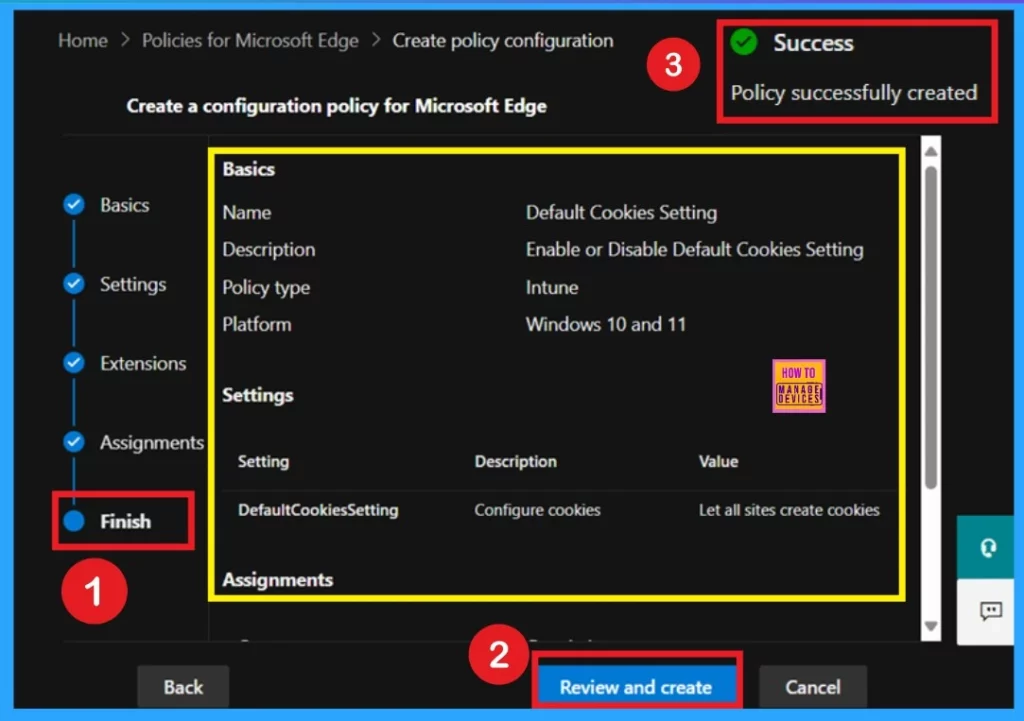Image resolution: width=1024 pixels, height=721 pixels.
Task: Click the Settings step checkmark icon
Action: [74, 283]
